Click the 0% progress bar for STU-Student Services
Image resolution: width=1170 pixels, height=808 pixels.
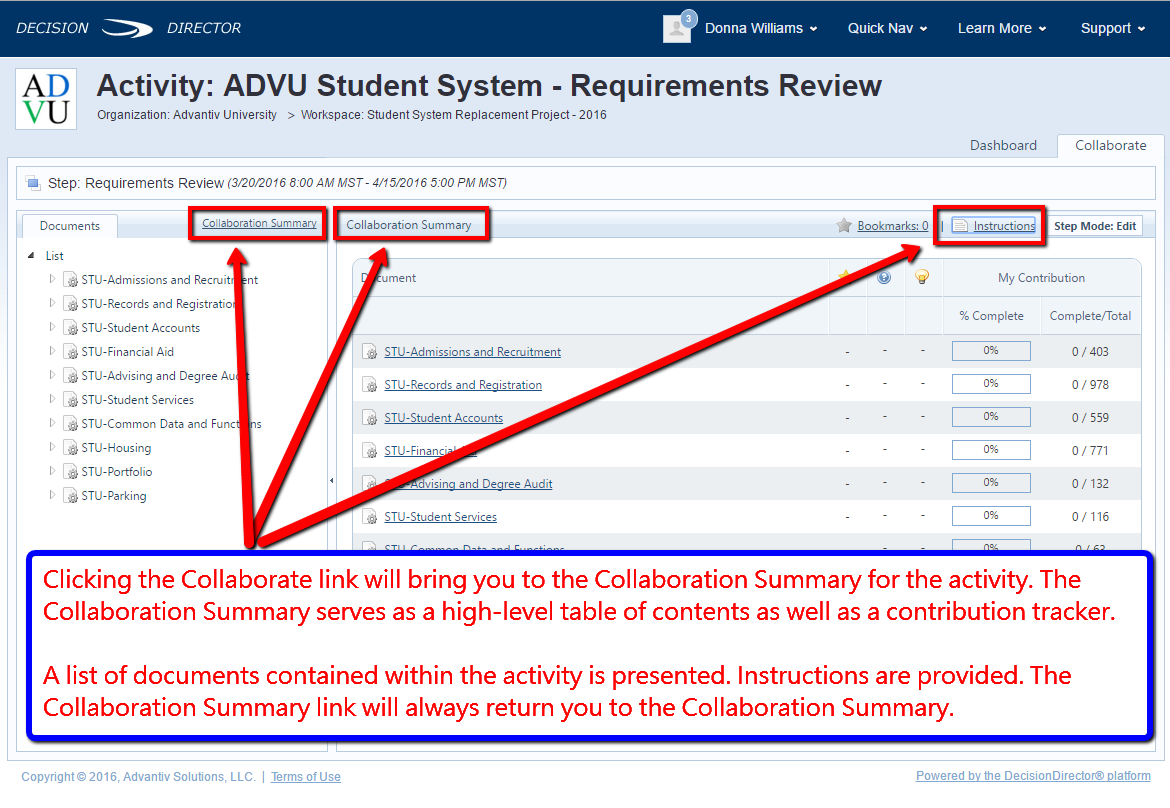point(991,516)
